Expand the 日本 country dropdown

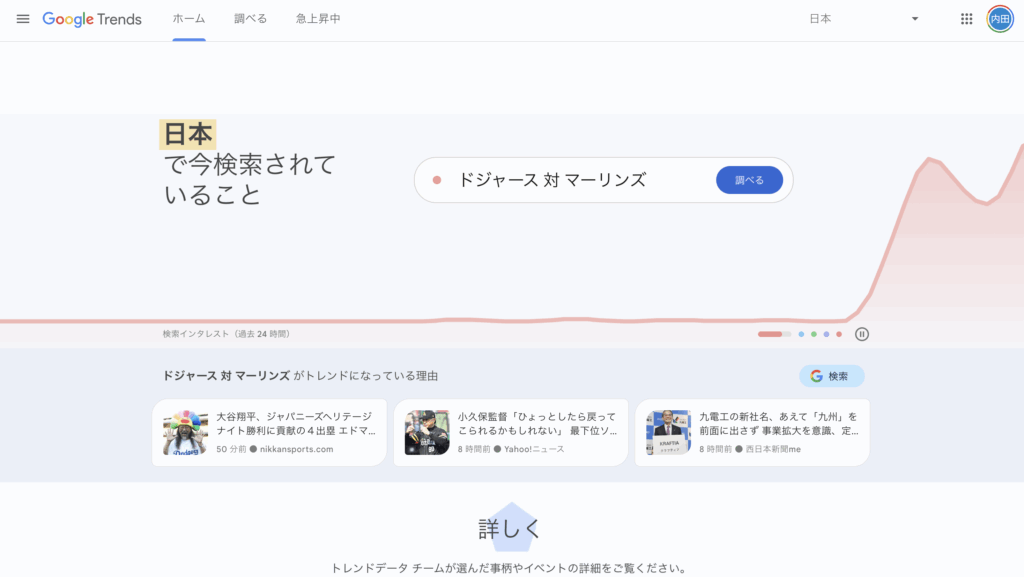[864, 19]
